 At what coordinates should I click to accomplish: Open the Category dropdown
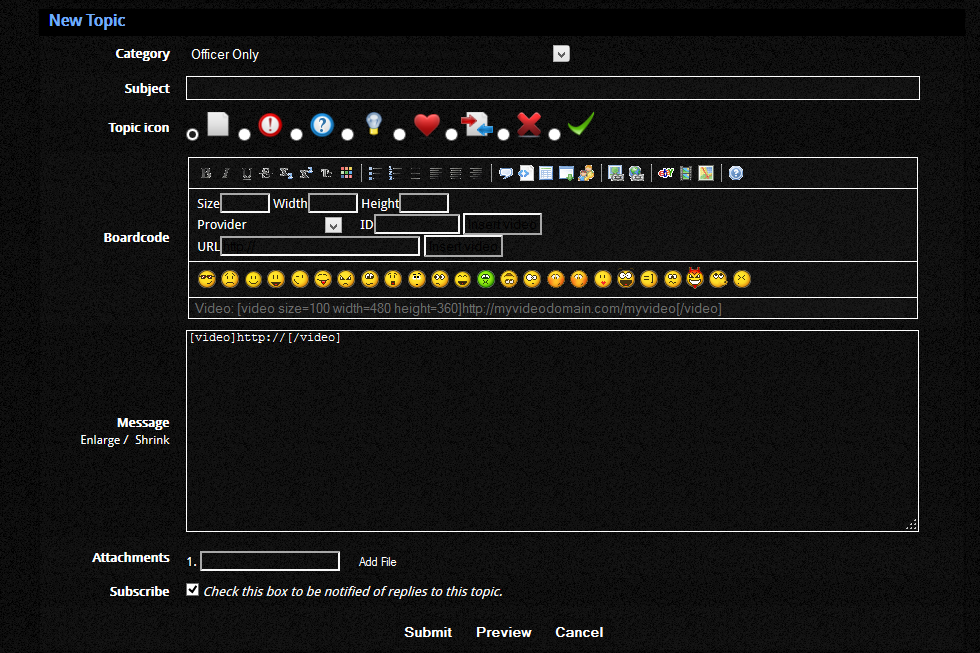point(561,54)
